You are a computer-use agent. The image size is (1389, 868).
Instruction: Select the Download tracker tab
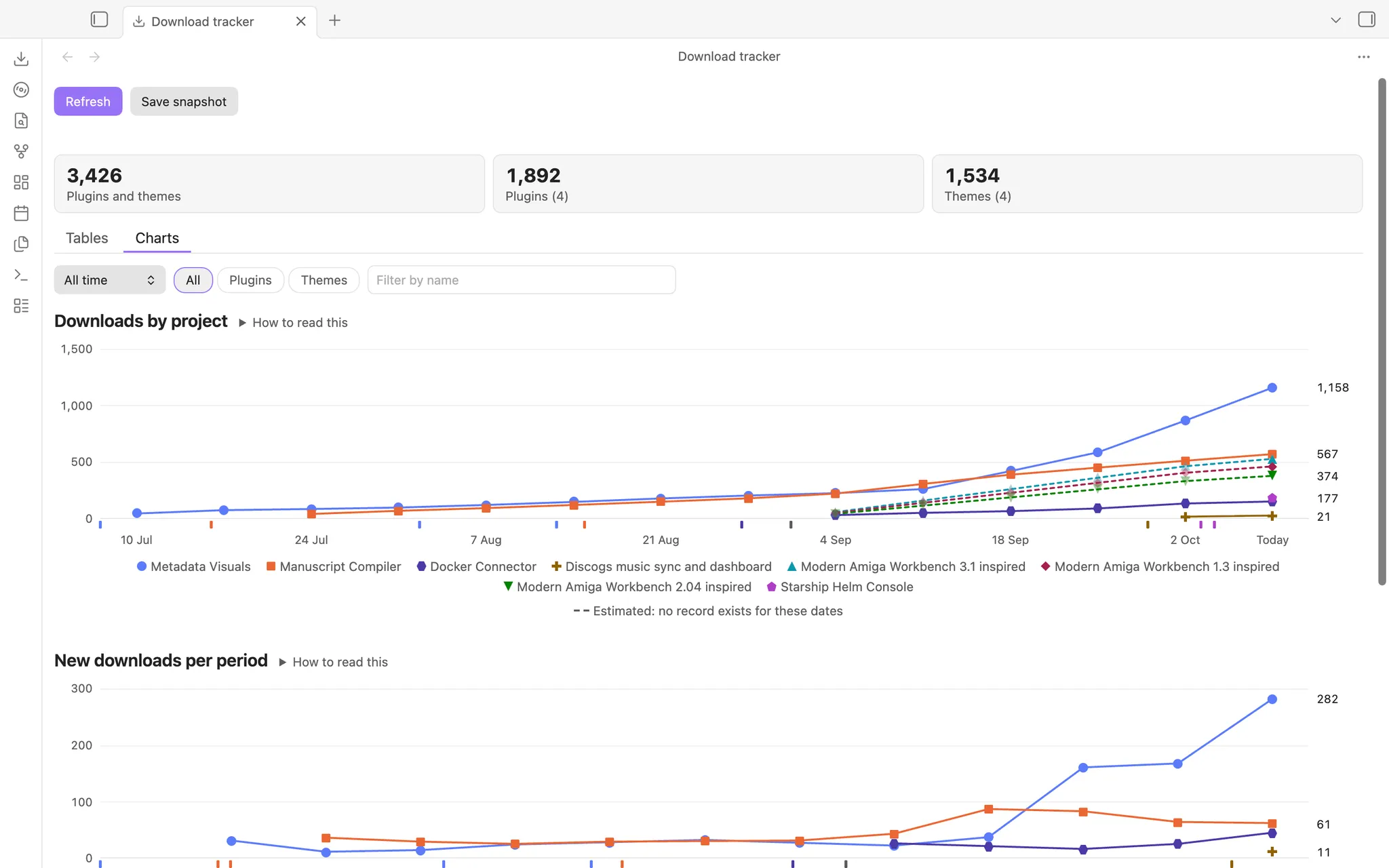tap(220, 22)
